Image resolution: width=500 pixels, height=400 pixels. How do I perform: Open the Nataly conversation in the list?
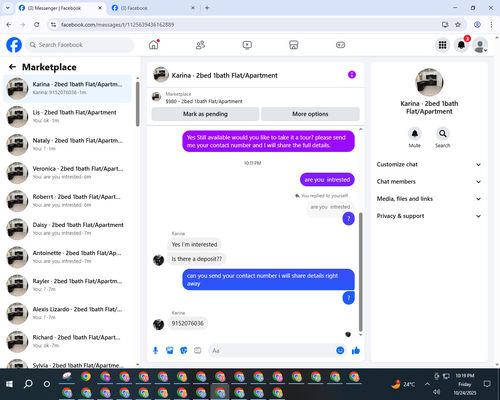(67, 145)
